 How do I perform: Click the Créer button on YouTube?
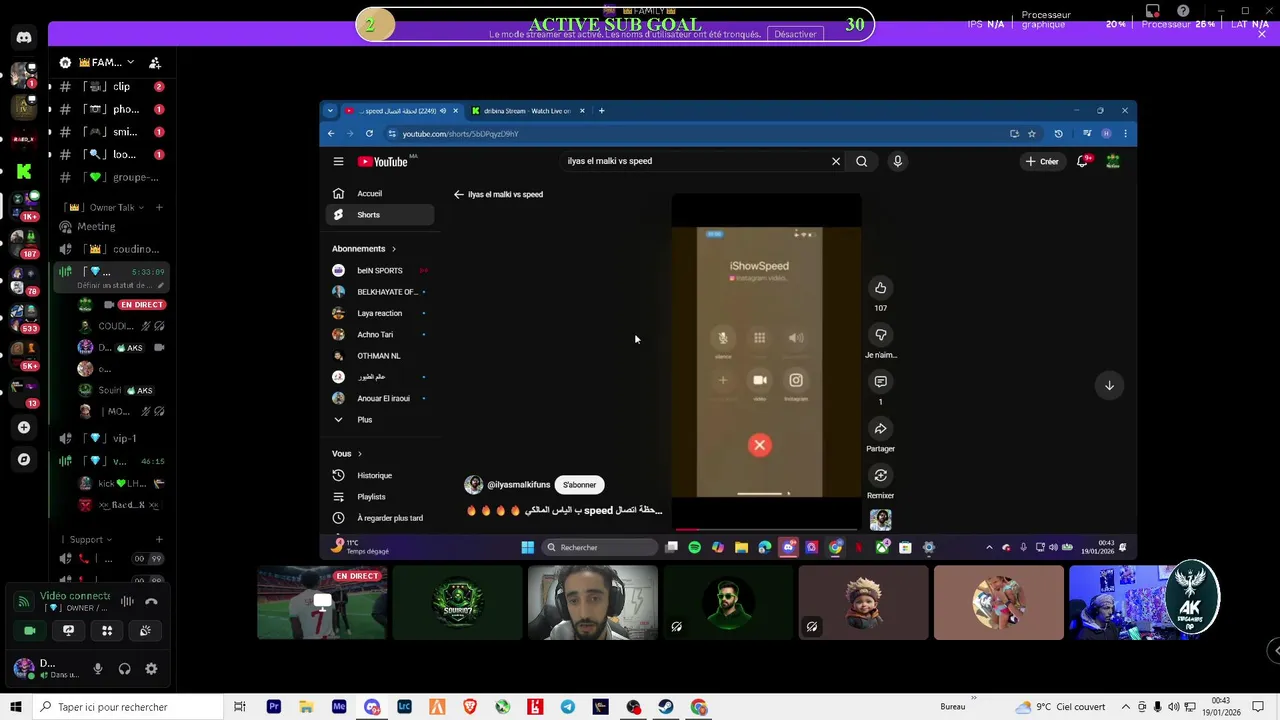point(1041,161)
